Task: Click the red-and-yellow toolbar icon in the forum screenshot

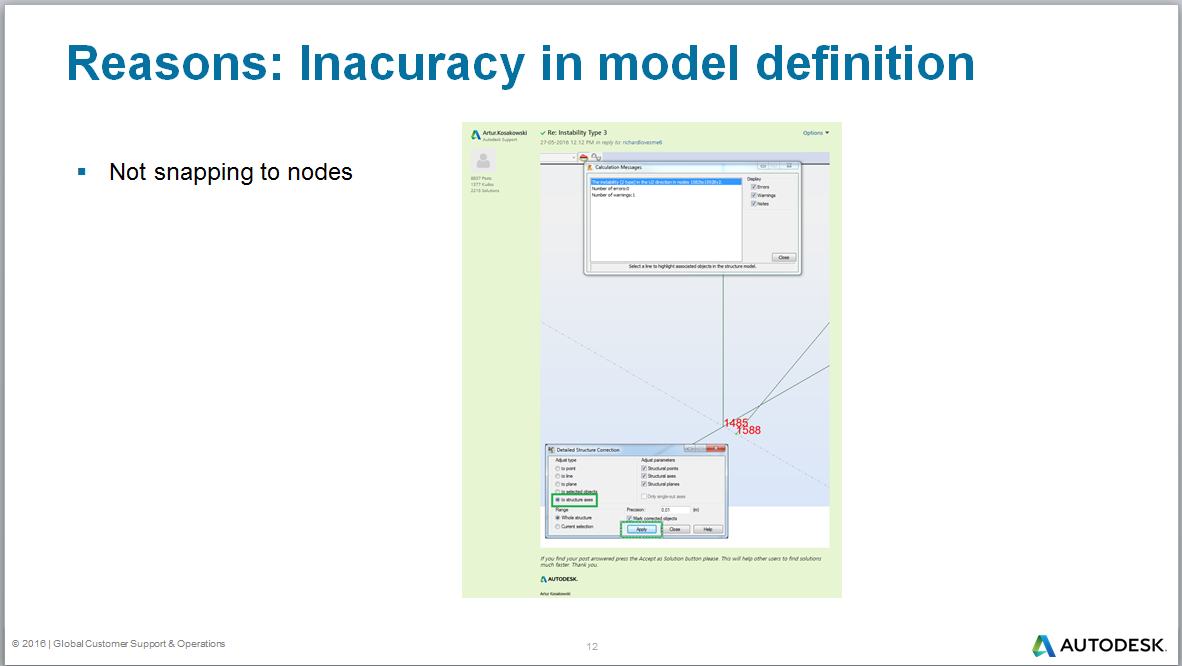Action: point(583,157)
